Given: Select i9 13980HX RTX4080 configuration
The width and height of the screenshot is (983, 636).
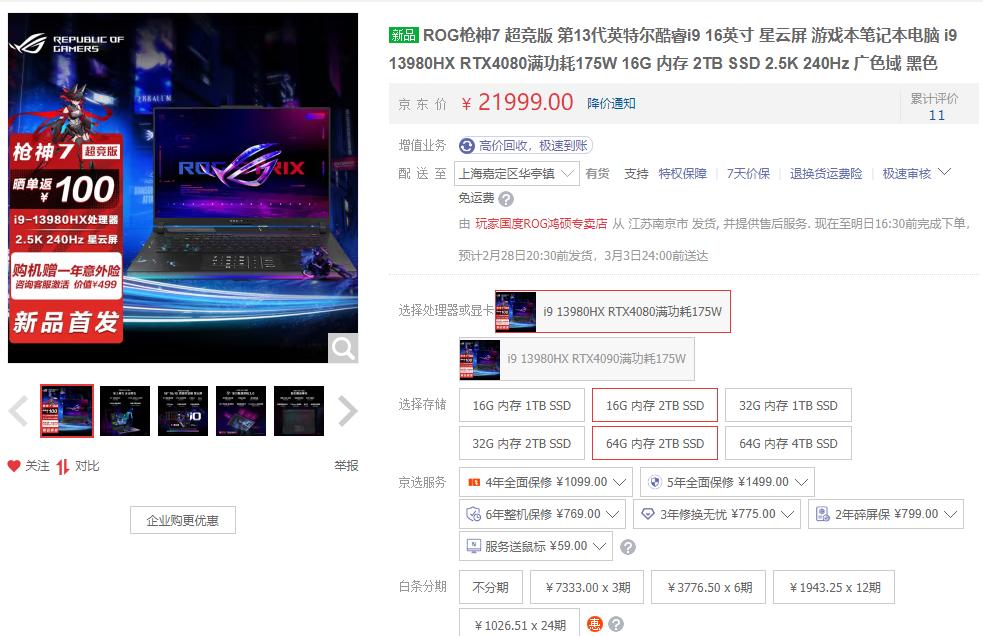Looking at the screenshot, I should 612,312.
